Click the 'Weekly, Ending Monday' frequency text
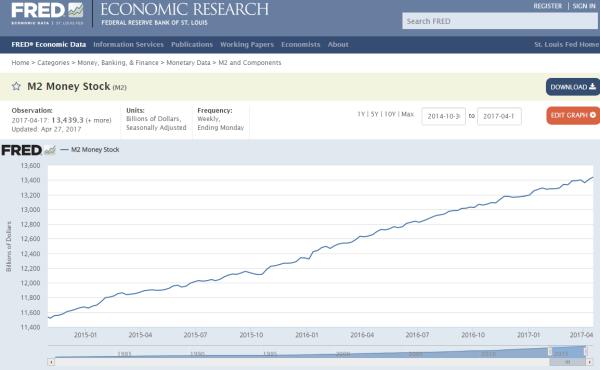 tap(220, 123)
